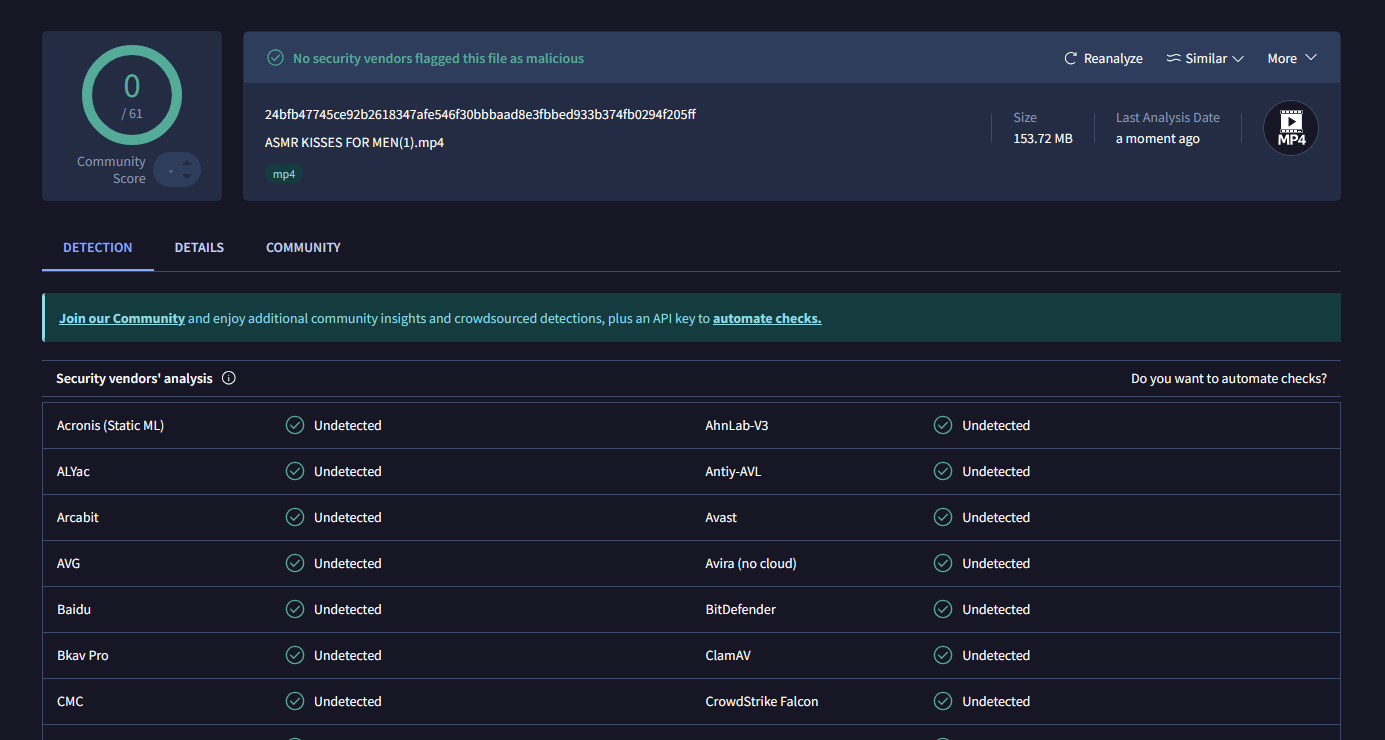Click the Bkav Pro Undetected check icon
Viewport: 1385px width, 740px height.
pyautogui.click(x=295, y=655)
